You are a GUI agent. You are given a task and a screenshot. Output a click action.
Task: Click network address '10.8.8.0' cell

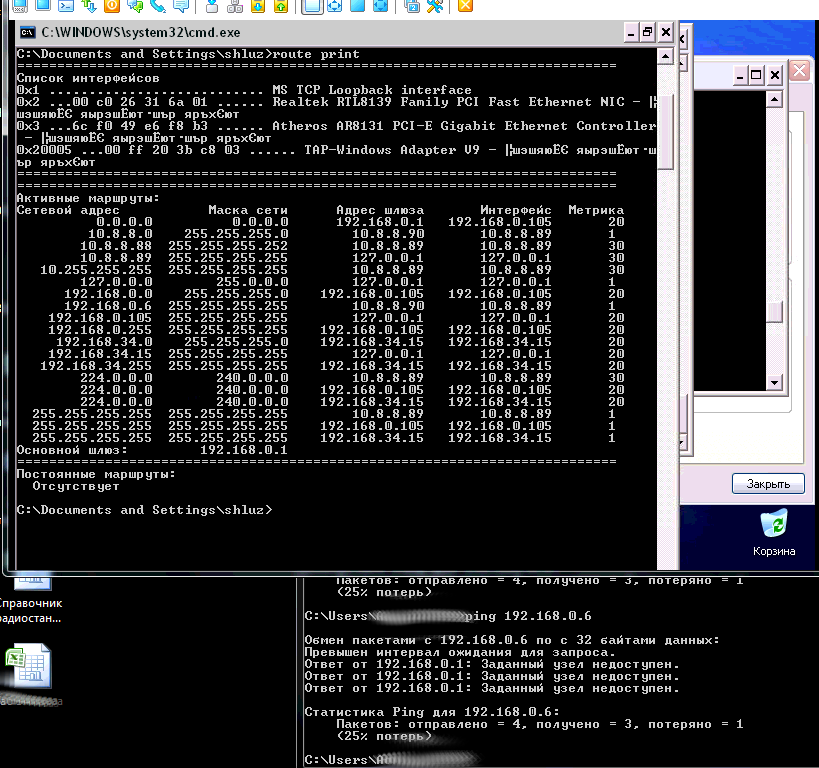click(x=120, y=235)
